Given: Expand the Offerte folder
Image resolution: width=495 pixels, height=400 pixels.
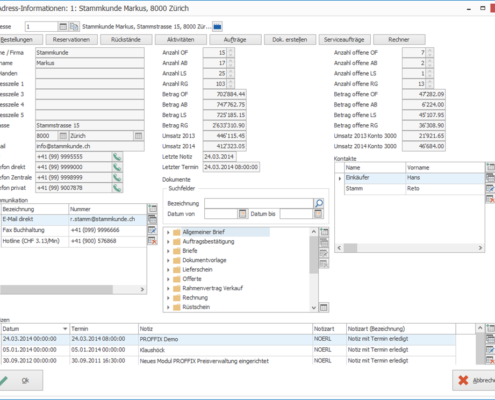Looking at the screenshot, I should point(168,279).
